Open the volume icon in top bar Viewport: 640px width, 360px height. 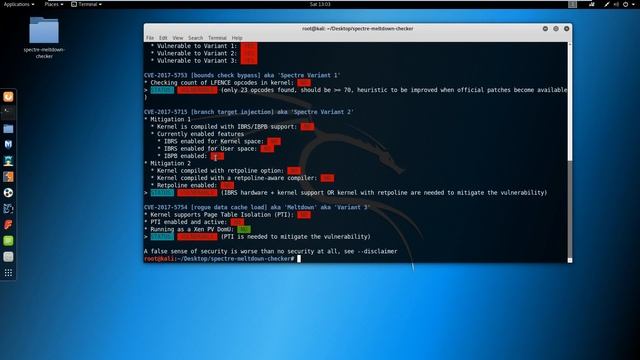616,4
